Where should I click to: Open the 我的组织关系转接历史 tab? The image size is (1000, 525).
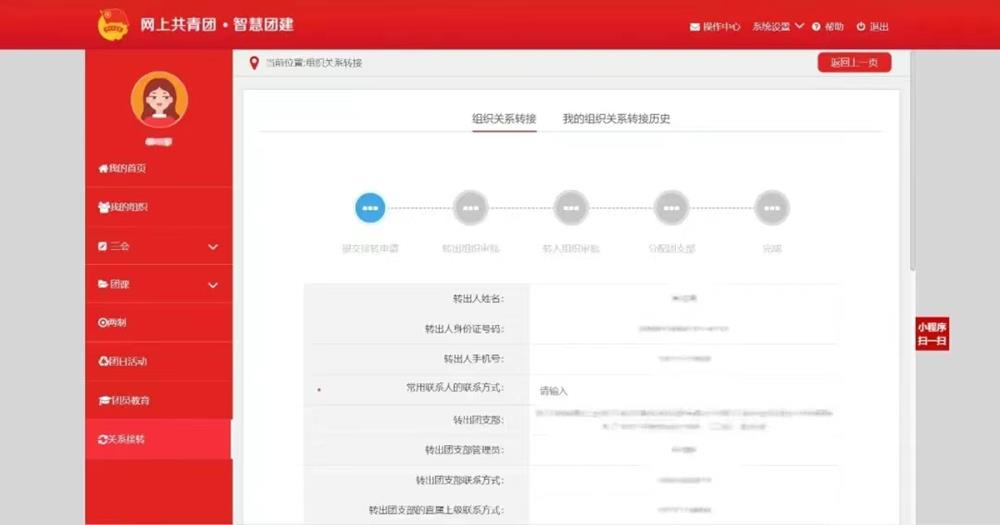click(616, 119)
